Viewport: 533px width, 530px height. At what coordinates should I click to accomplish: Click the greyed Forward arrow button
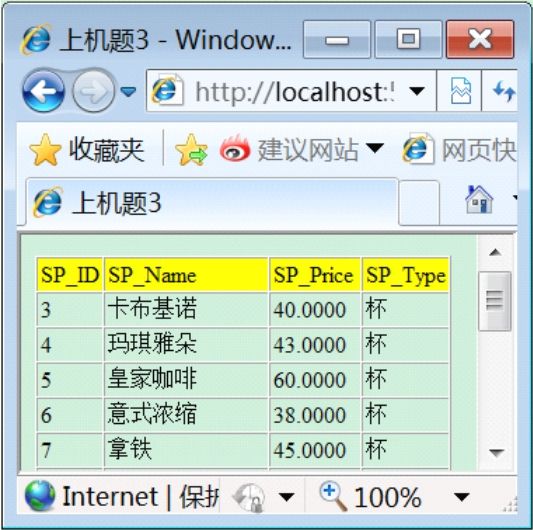pyautogui.click(x=94, y=91)
